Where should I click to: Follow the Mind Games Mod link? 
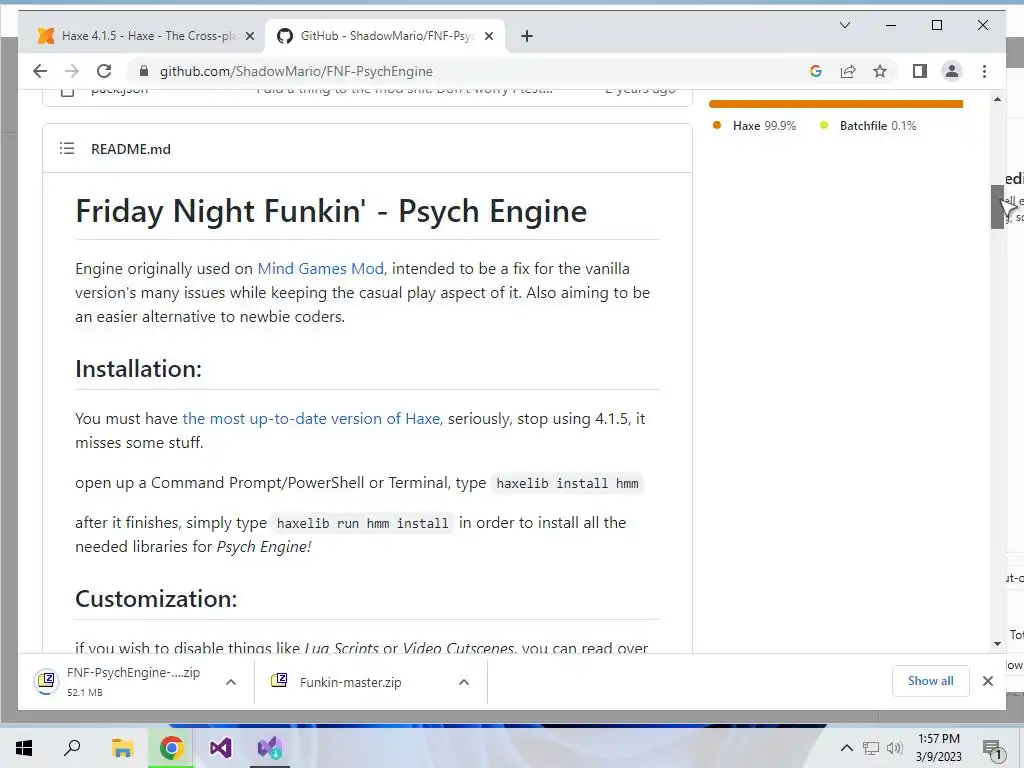pyautogui.click(x=321, y=268)
